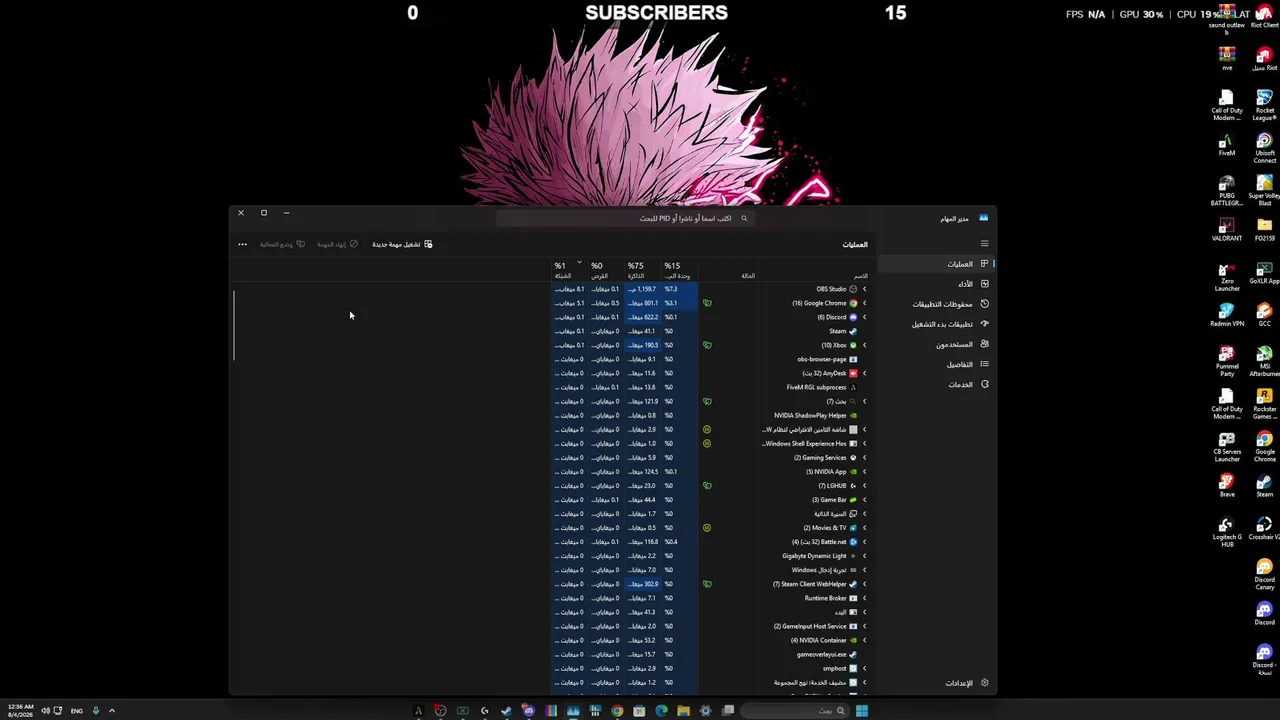Select GoXLR App desktop icon
This screenshot has width=1280, height=720.
[x=1264, y=273]
